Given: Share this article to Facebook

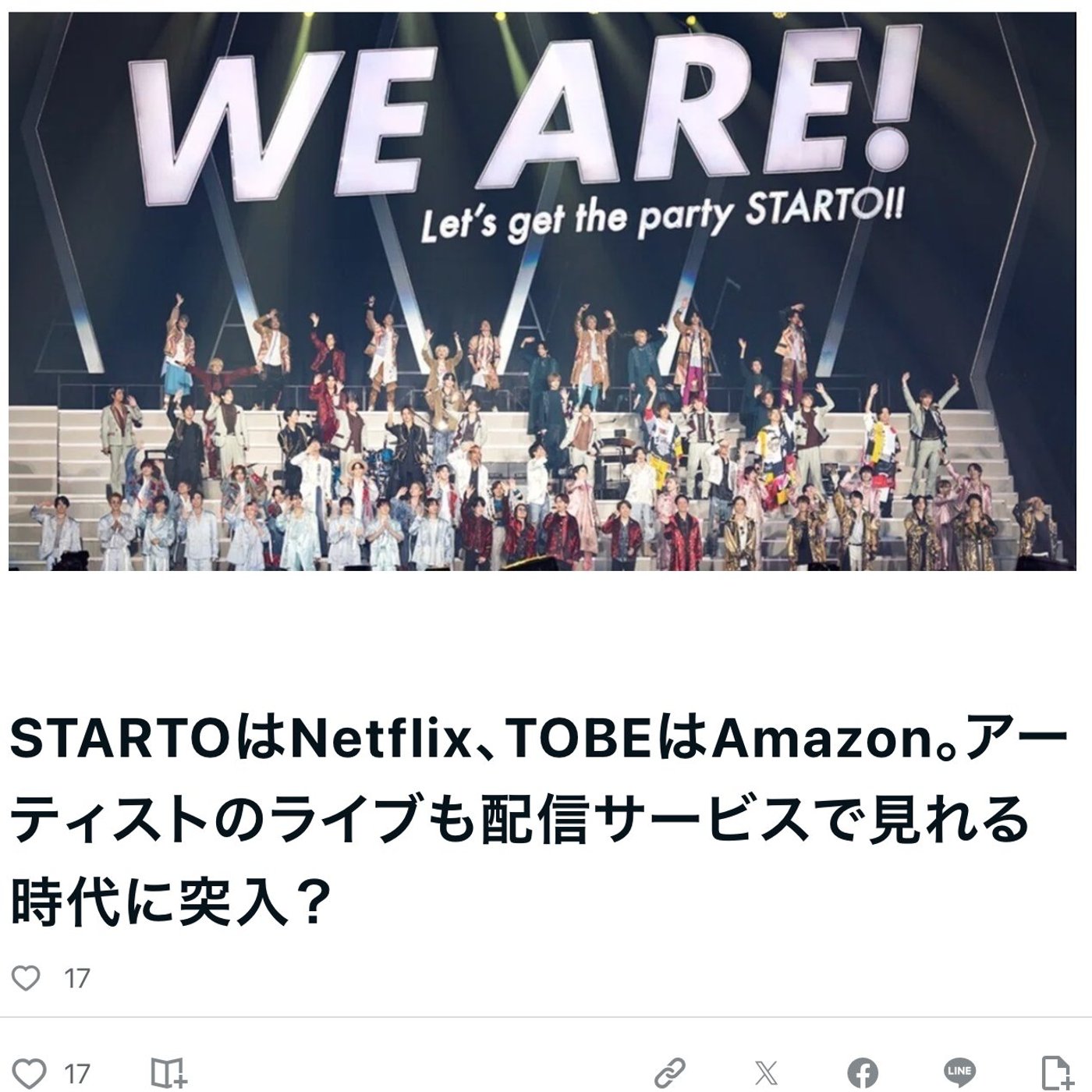Looking at the screenshot, I should tap(863, 1074).
